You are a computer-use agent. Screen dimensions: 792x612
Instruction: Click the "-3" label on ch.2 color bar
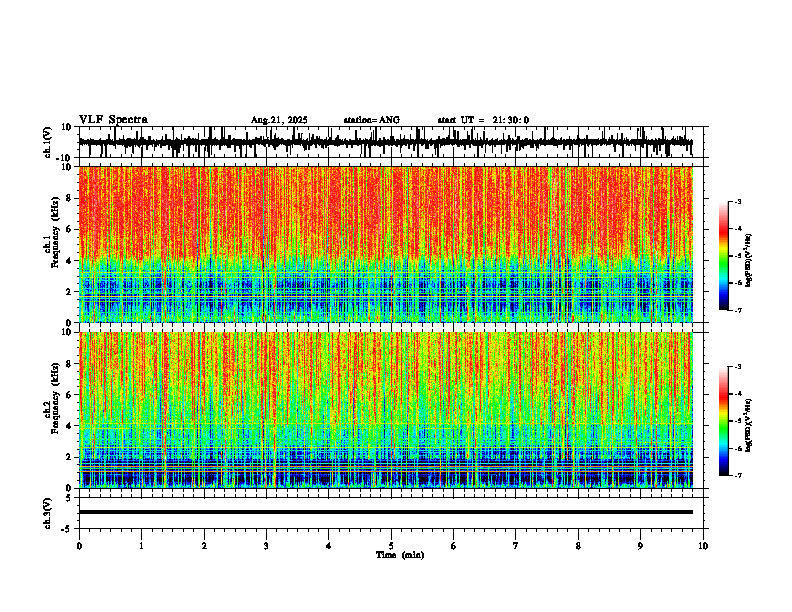738,367
